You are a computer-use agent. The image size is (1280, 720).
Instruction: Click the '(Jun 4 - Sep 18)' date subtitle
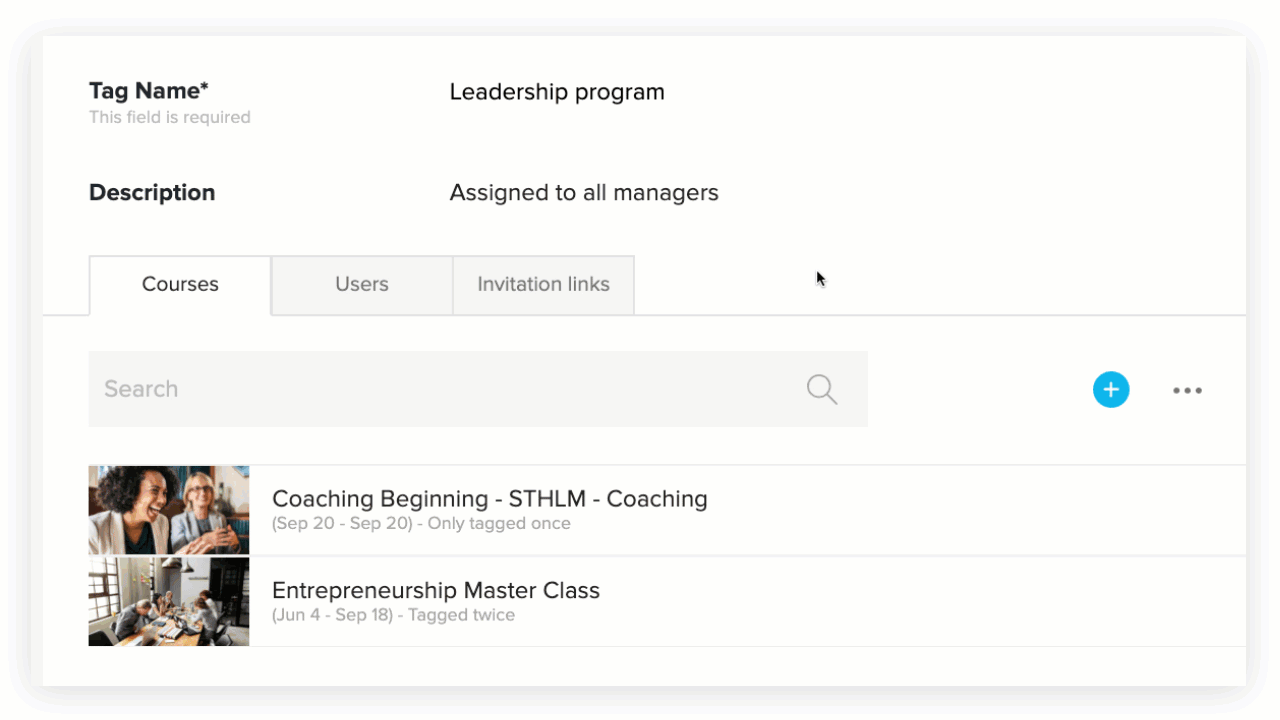click(333, 615)
